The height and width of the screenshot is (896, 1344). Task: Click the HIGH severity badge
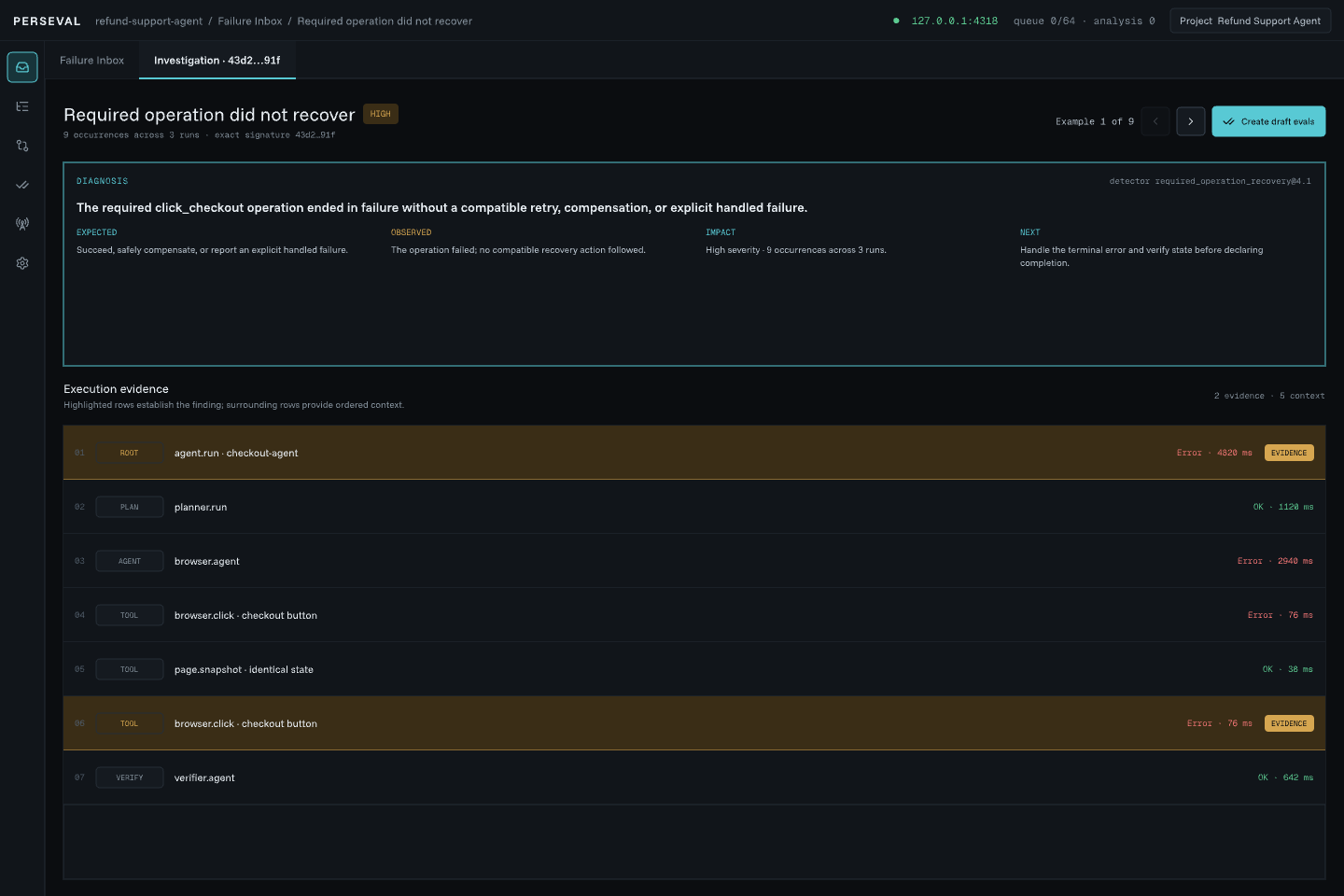[381, 114]
